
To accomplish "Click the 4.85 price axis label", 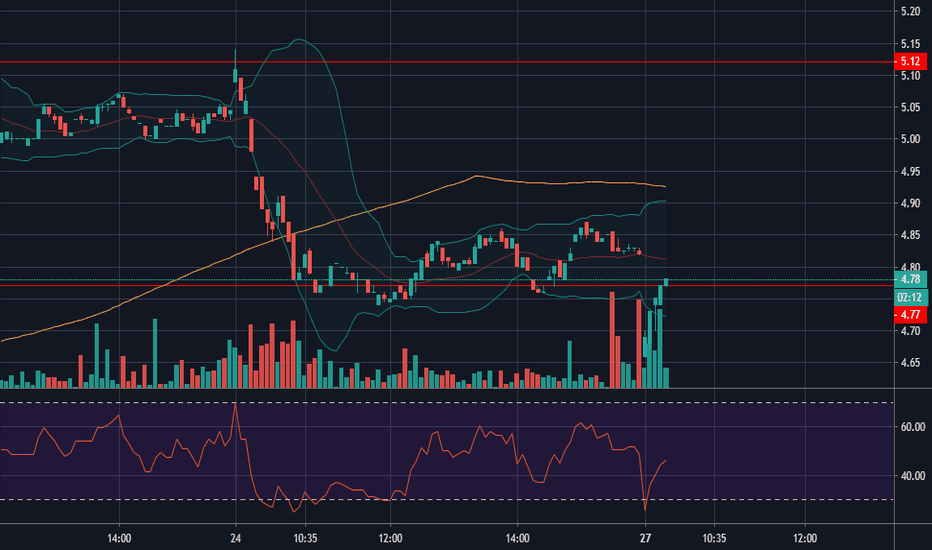I will click(x=910, y=235).
